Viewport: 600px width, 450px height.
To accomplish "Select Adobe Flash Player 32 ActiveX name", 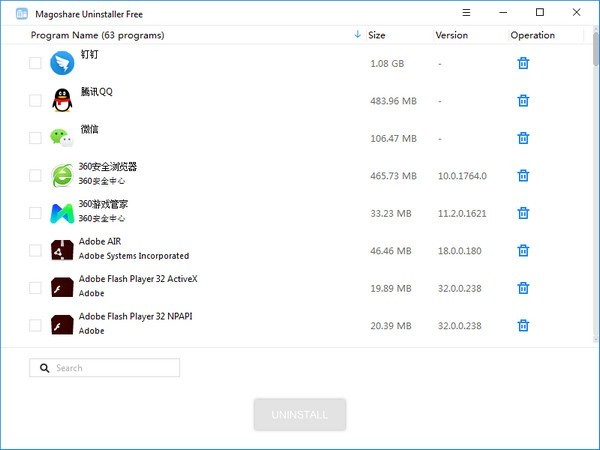I will 138,279.
